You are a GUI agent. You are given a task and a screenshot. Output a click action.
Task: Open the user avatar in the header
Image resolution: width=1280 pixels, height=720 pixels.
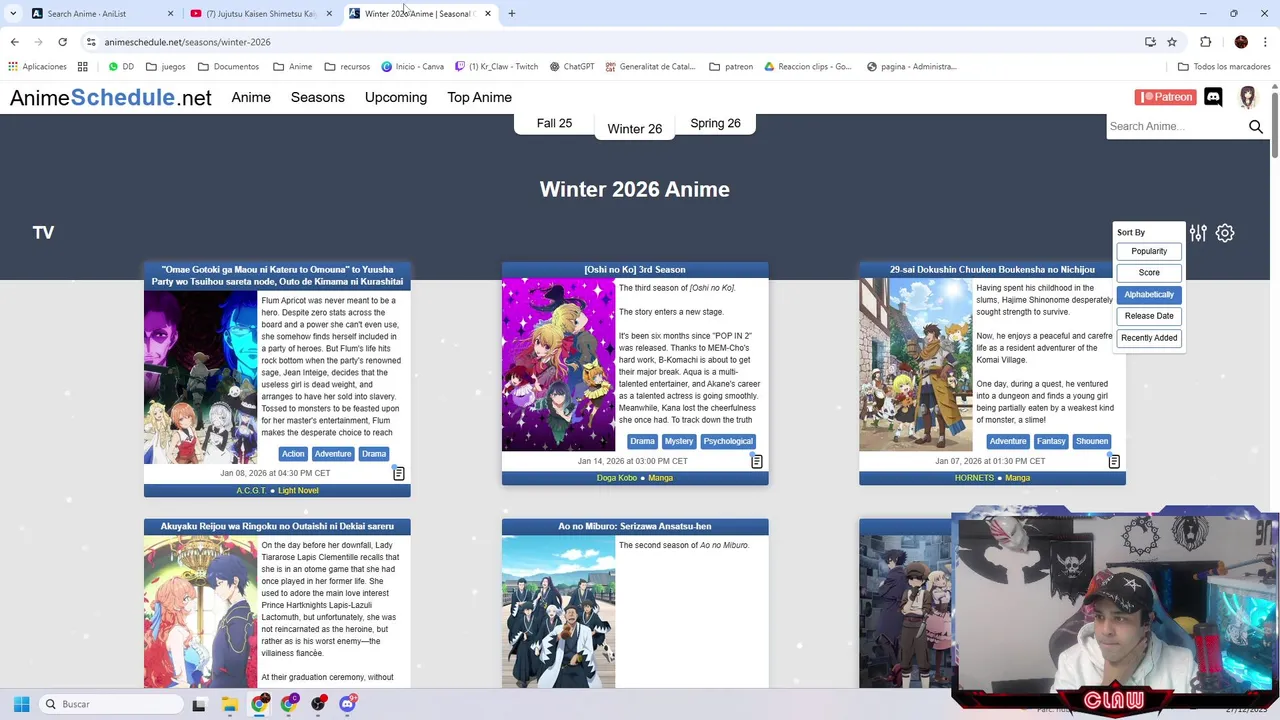(x=1248, y=97)
